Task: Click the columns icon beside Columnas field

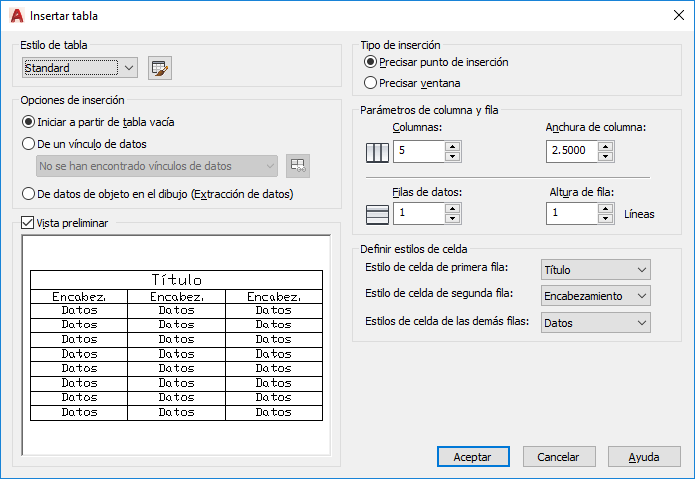Action: pos(377,152)
